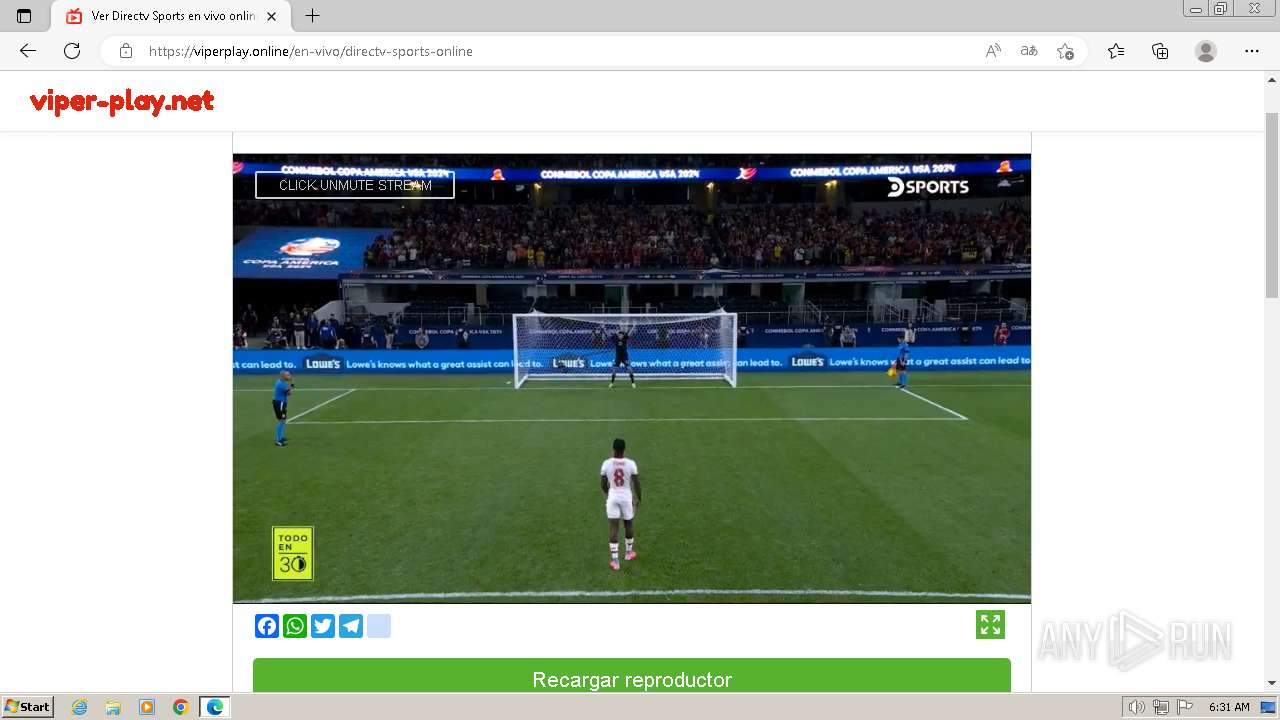Refresh the current page
The width and height of the screenshot is (1280, 720).
pyautogui.click(x=72, y=51)
